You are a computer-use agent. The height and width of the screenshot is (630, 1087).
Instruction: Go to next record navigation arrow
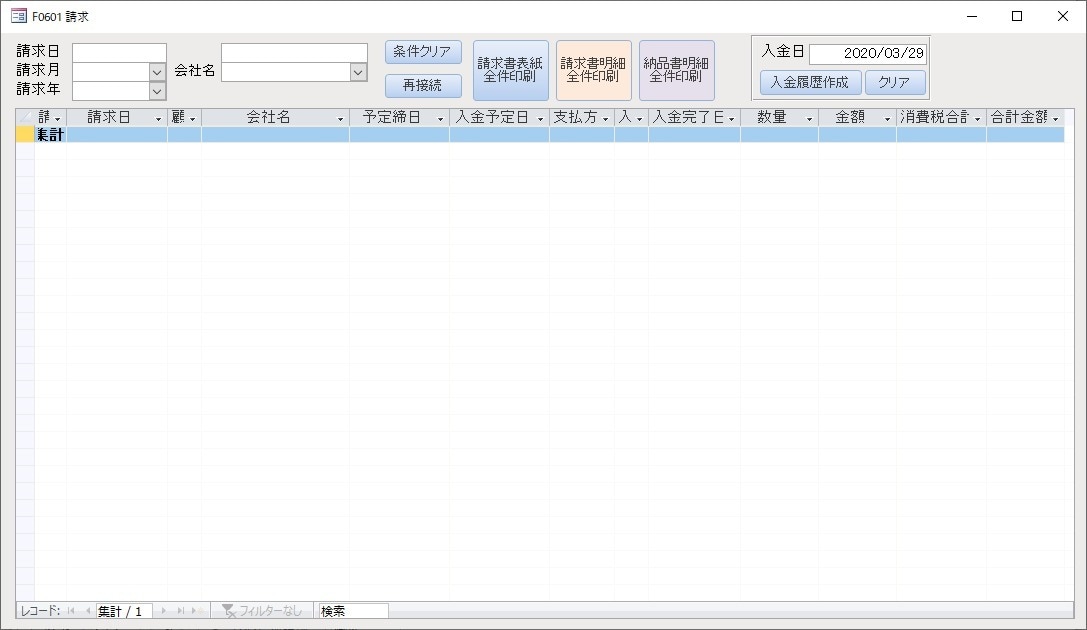pos(164,611)
